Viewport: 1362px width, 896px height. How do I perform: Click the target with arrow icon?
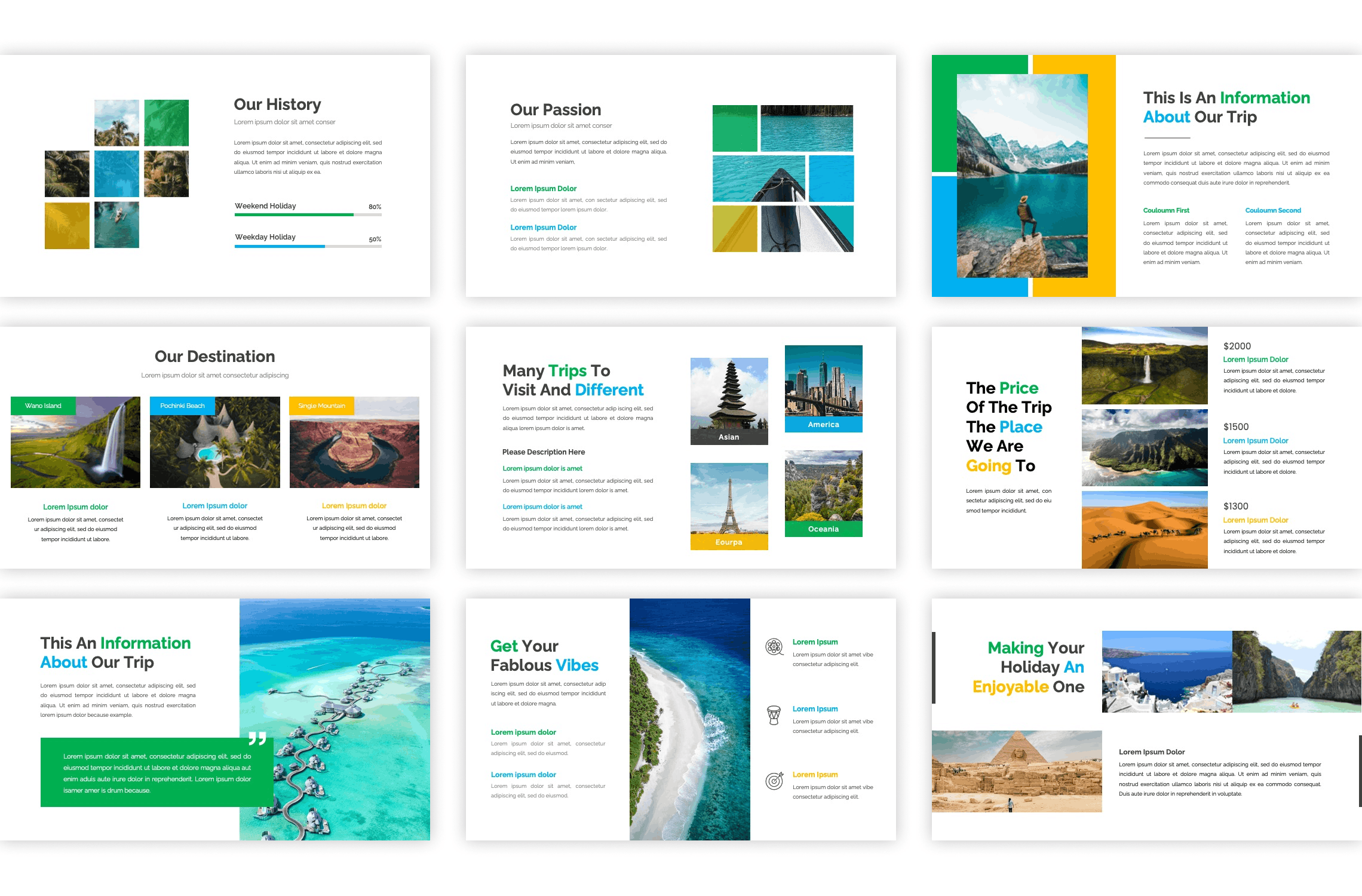coord(774,781)
